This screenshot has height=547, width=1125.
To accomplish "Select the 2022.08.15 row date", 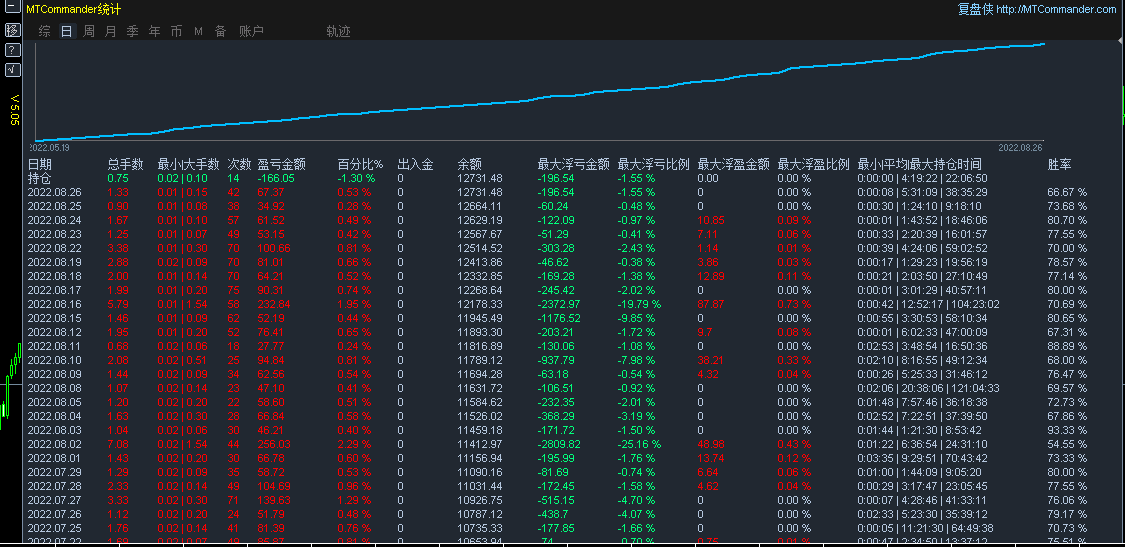I will (56, 318).
